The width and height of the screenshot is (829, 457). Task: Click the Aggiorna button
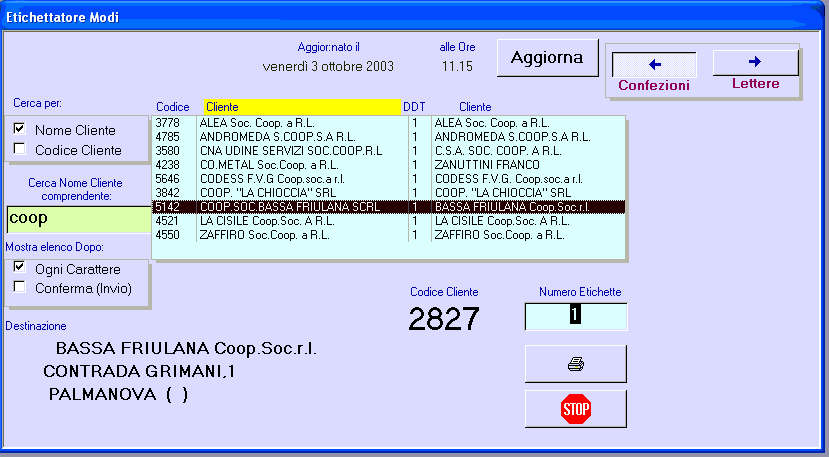point(548,58)
